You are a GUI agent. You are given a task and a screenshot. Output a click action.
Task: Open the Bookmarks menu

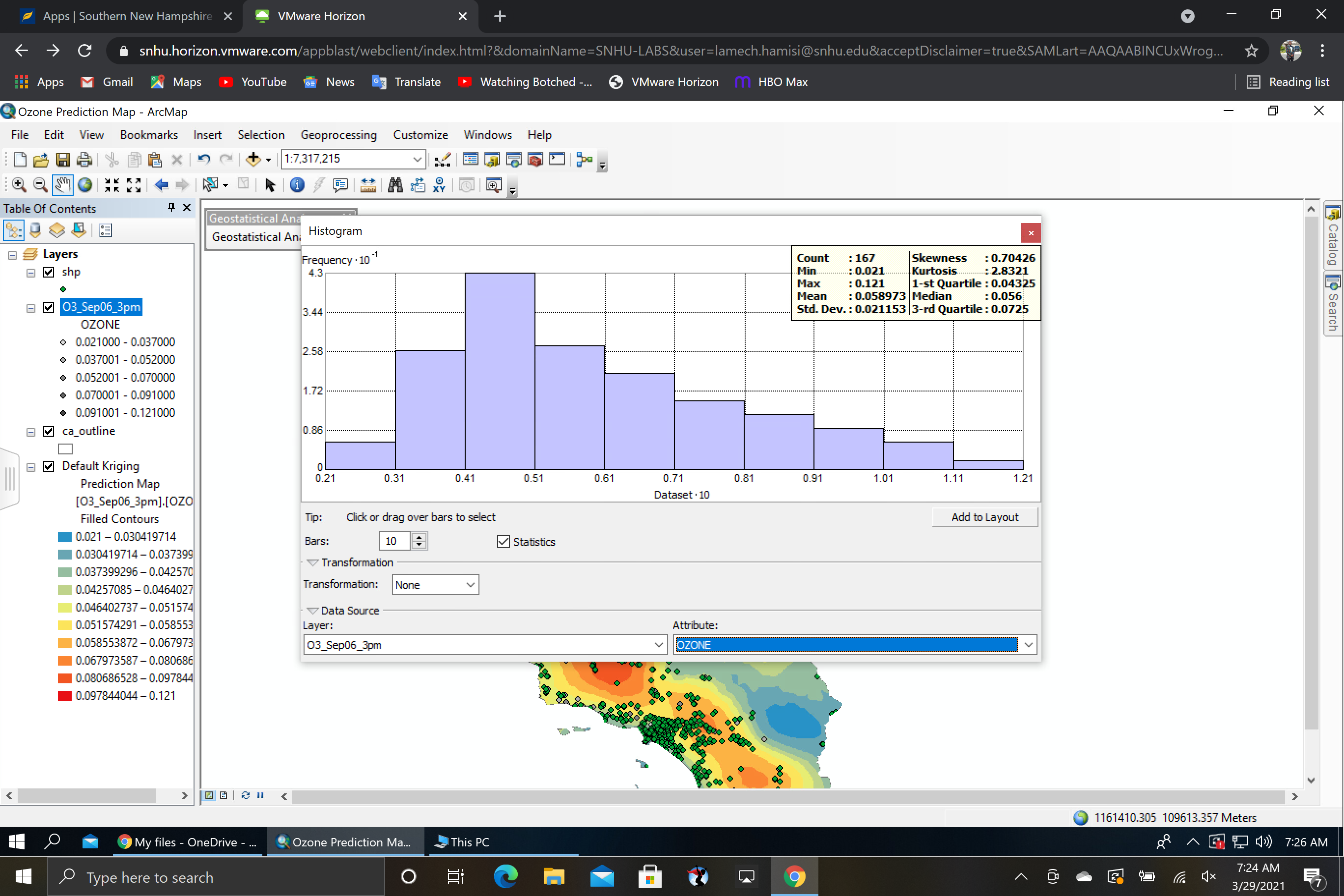pos(148,135)
